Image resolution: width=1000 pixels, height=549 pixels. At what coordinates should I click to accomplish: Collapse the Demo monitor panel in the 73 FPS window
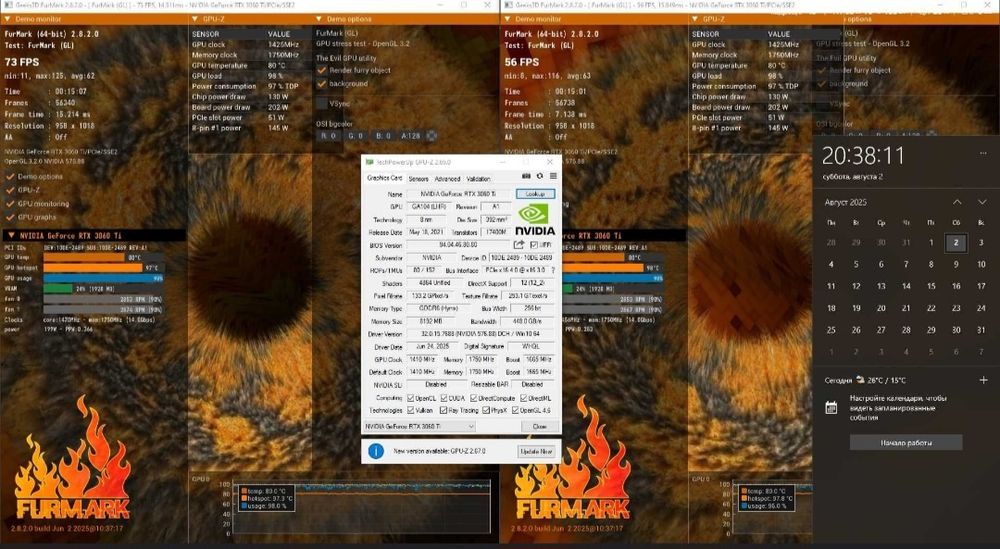[x=7, y=19]
